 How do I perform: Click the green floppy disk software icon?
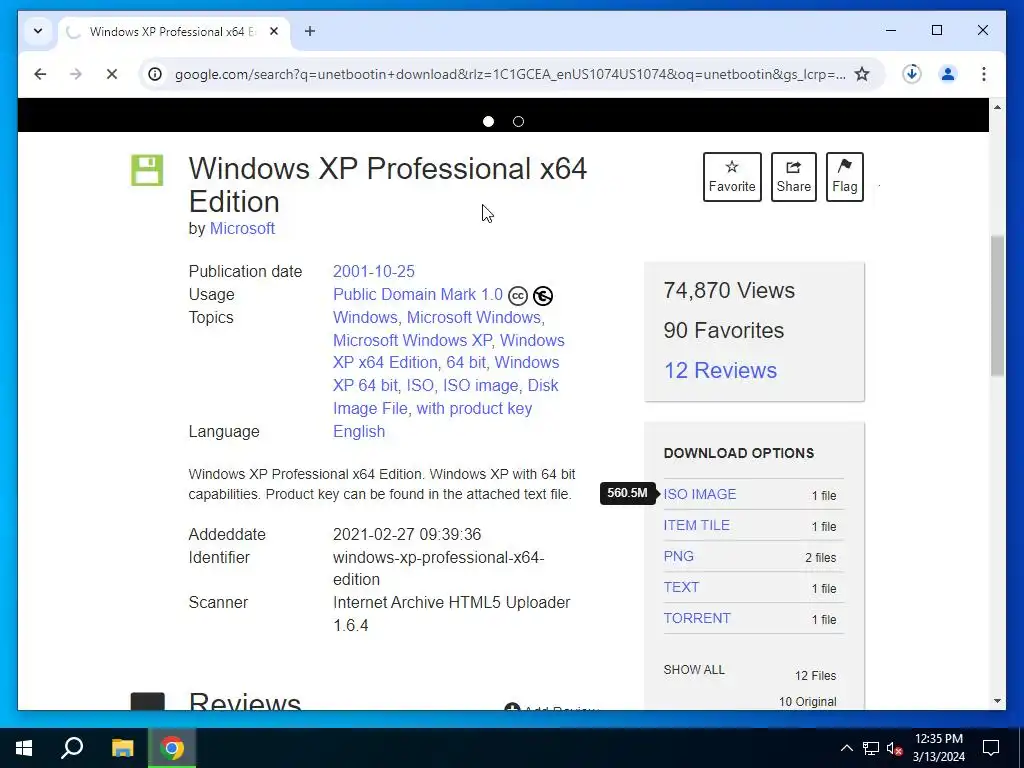(147, 170)
